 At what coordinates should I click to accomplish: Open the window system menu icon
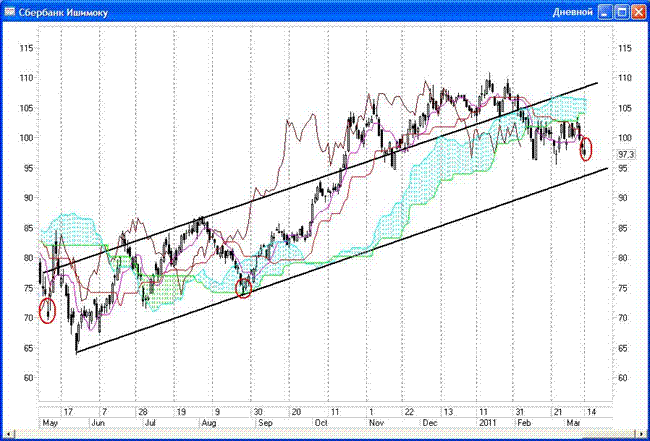(x=10, y=12)
